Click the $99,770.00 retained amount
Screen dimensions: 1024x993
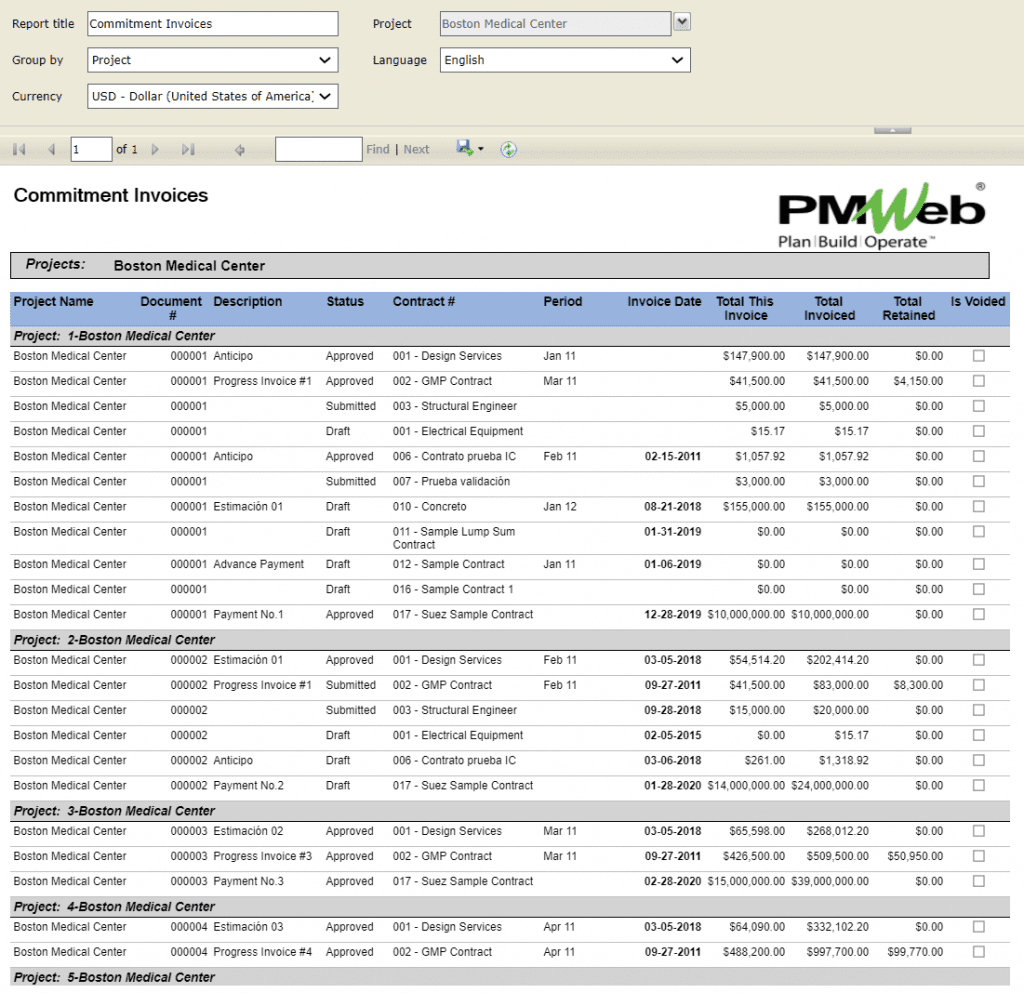[915, 952]
